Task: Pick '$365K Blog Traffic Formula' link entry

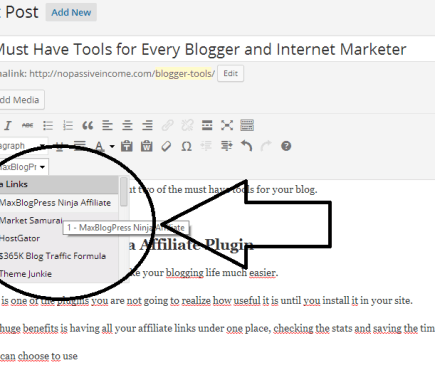Action: [59, 256]
